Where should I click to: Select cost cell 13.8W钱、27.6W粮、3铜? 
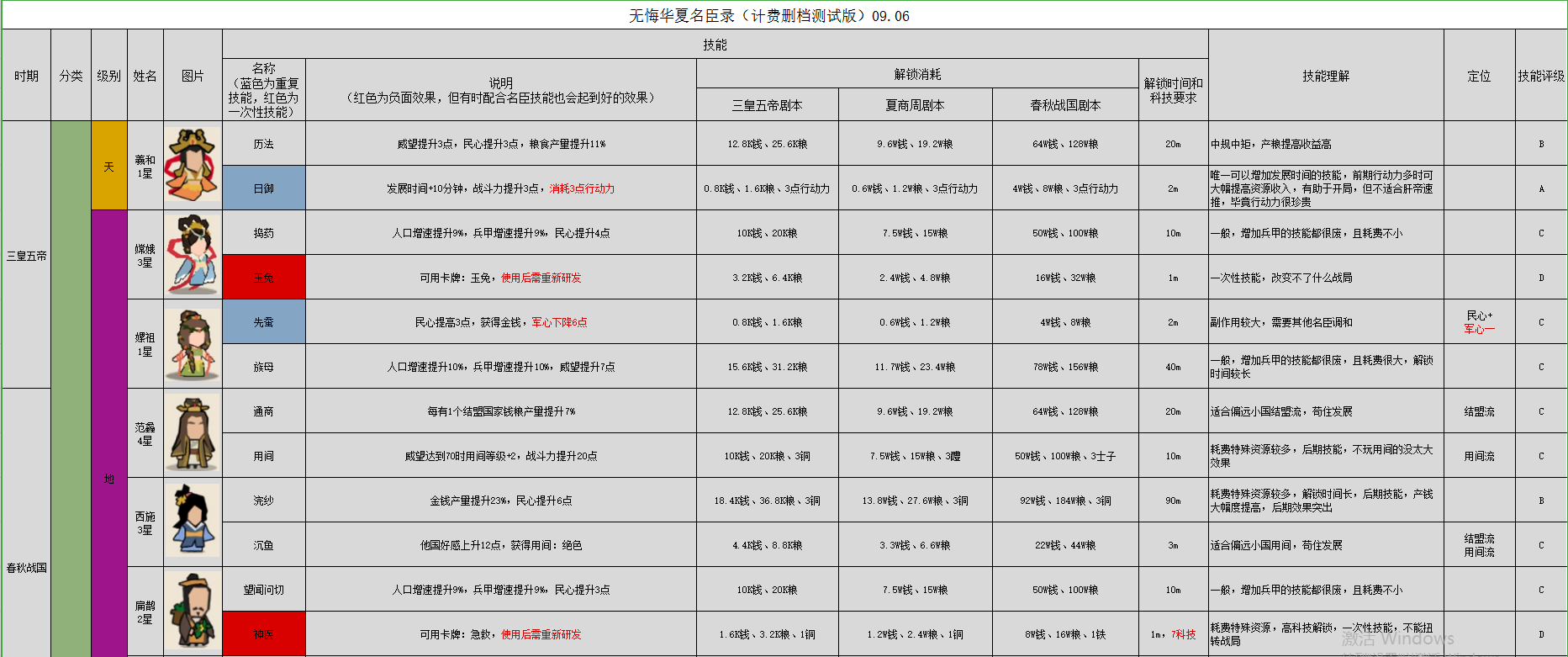click(x=916, y=501)
